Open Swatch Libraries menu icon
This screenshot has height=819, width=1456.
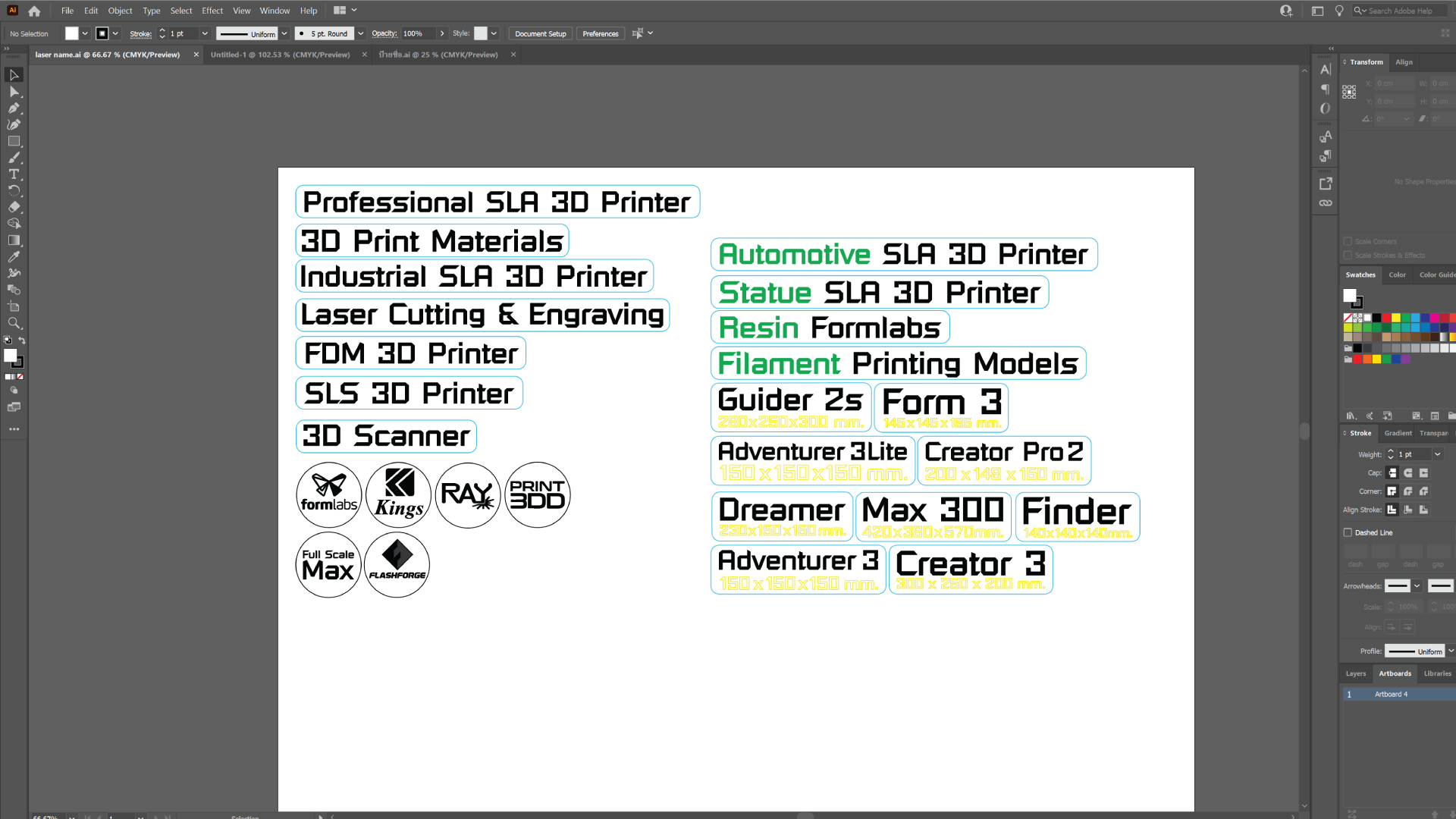click(1351, 416)
